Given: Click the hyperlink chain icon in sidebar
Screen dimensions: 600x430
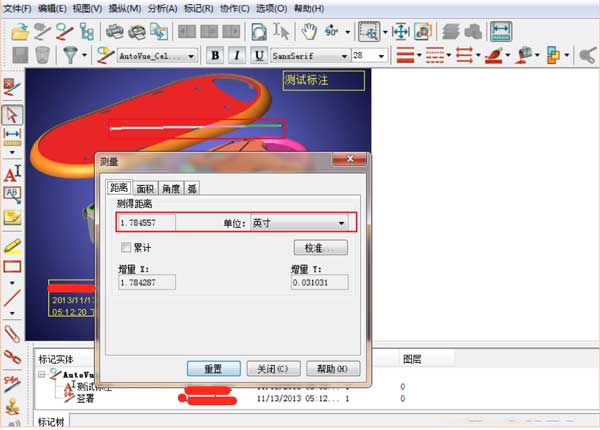Looking at the screenshot, I should coord(12,357).
